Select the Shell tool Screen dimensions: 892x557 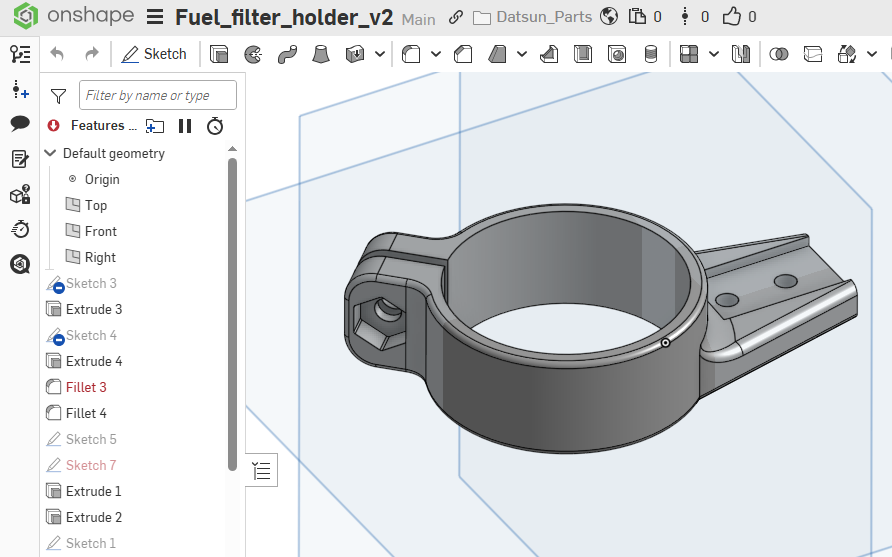point(583,54)
